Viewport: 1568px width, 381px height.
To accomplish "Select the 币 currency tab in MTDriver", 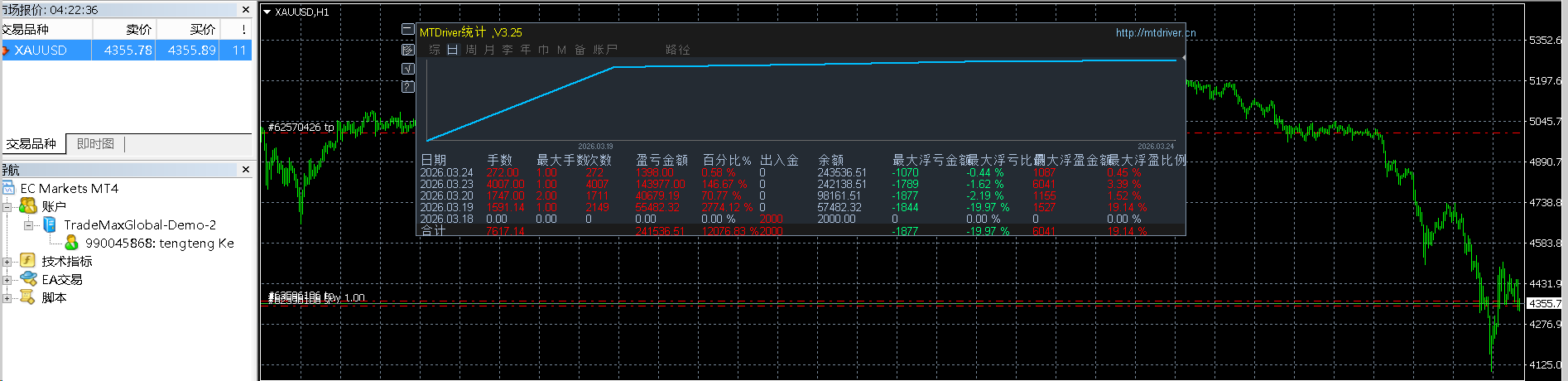I will tap(544, 50).
